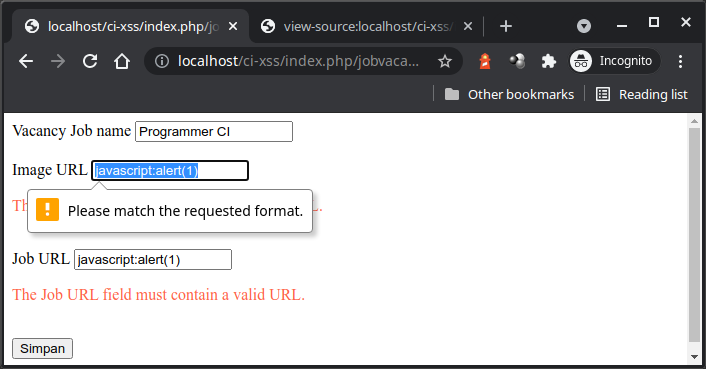
Task: Click the 'Please match the requested format.' message
Action: click(186, 211)
